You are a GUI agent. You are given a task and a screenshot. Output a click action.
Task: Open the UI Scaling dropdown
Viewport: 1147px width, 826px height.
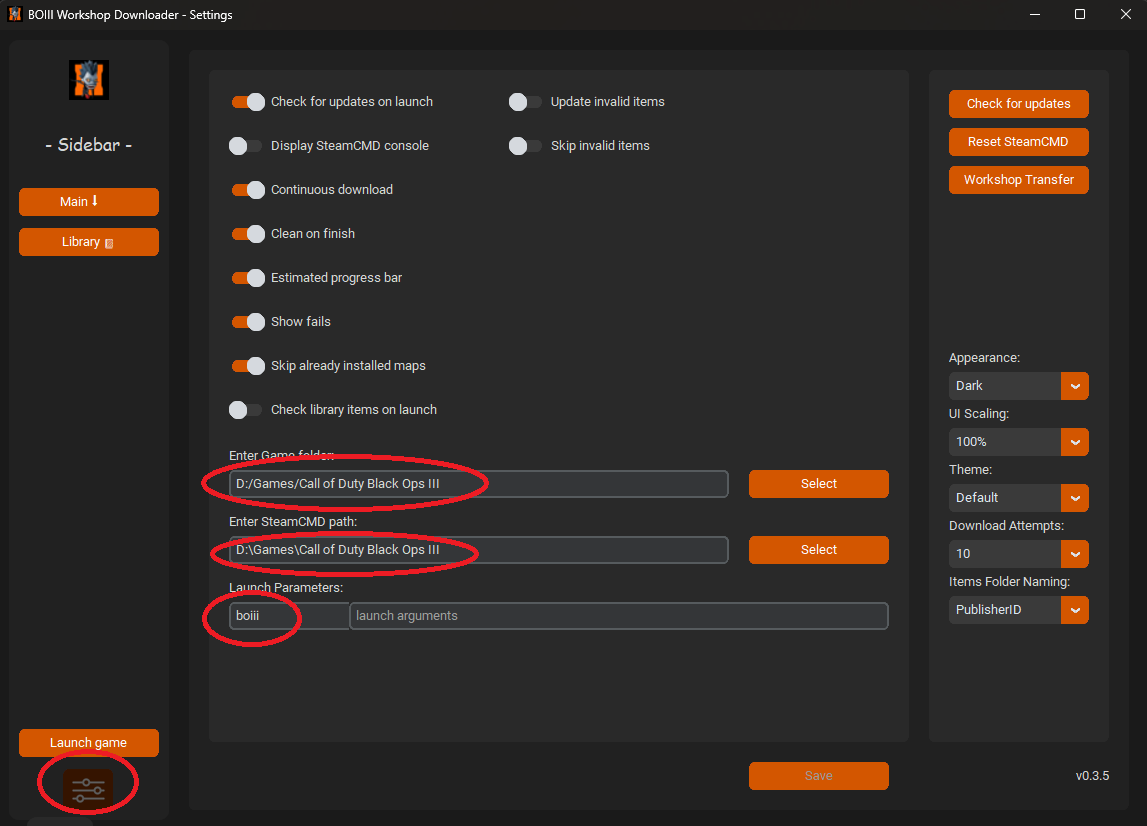(x=1074, y=442)
